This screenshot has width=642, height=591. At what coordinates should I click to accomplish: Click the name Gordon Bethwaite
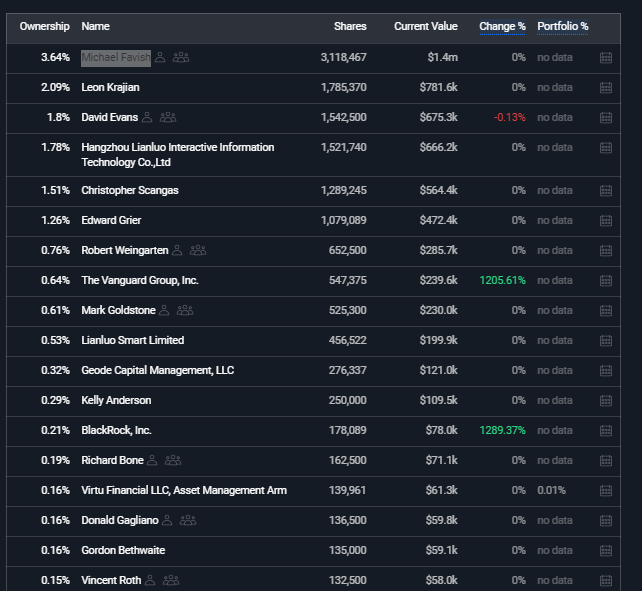tap(123, 550)
